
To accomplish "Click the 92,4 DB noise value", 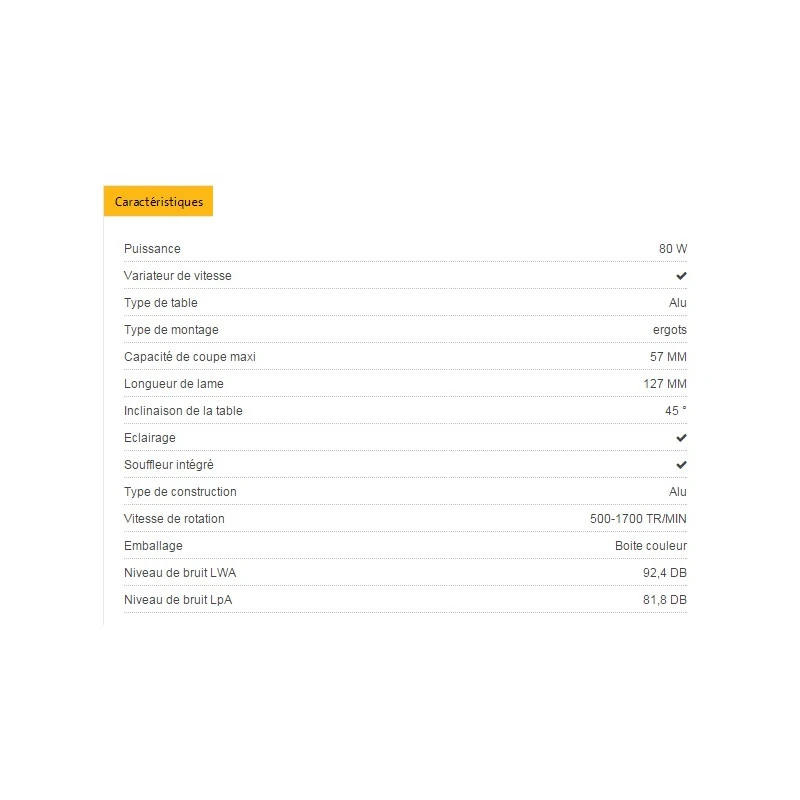I will coord(665,572).
